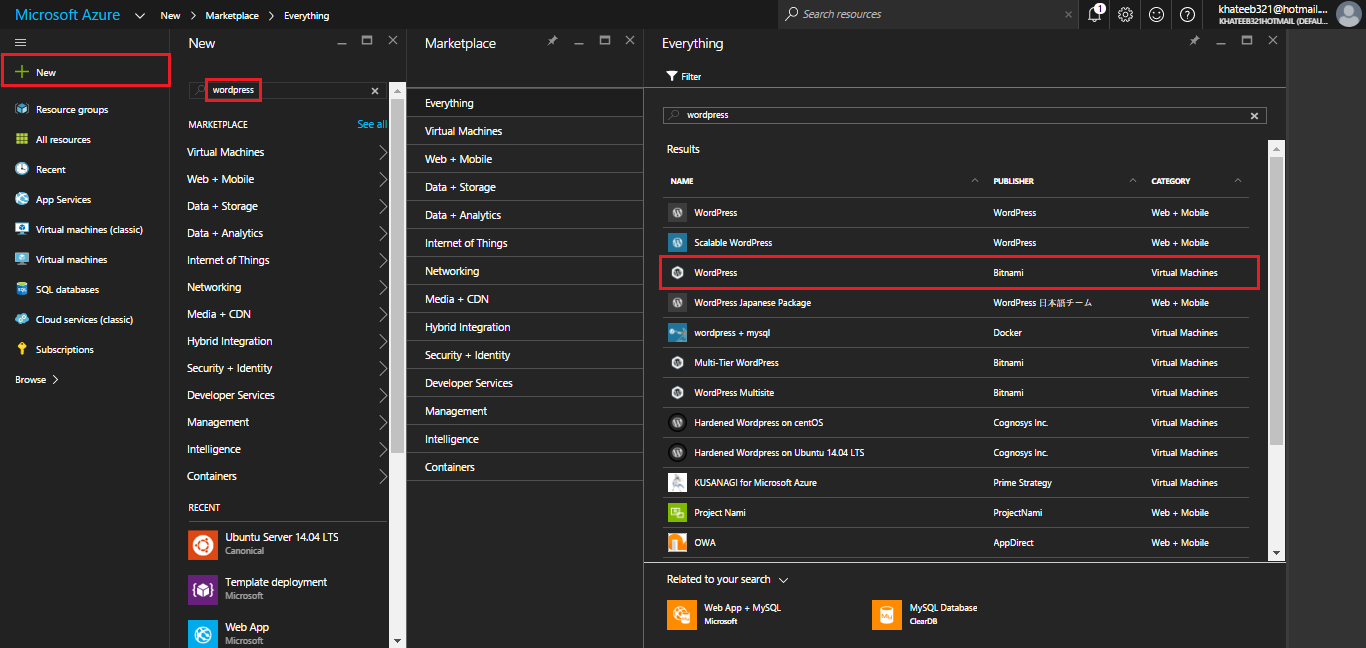
Task: Open the settings gear in top bar
Action: click(1126, 14)
